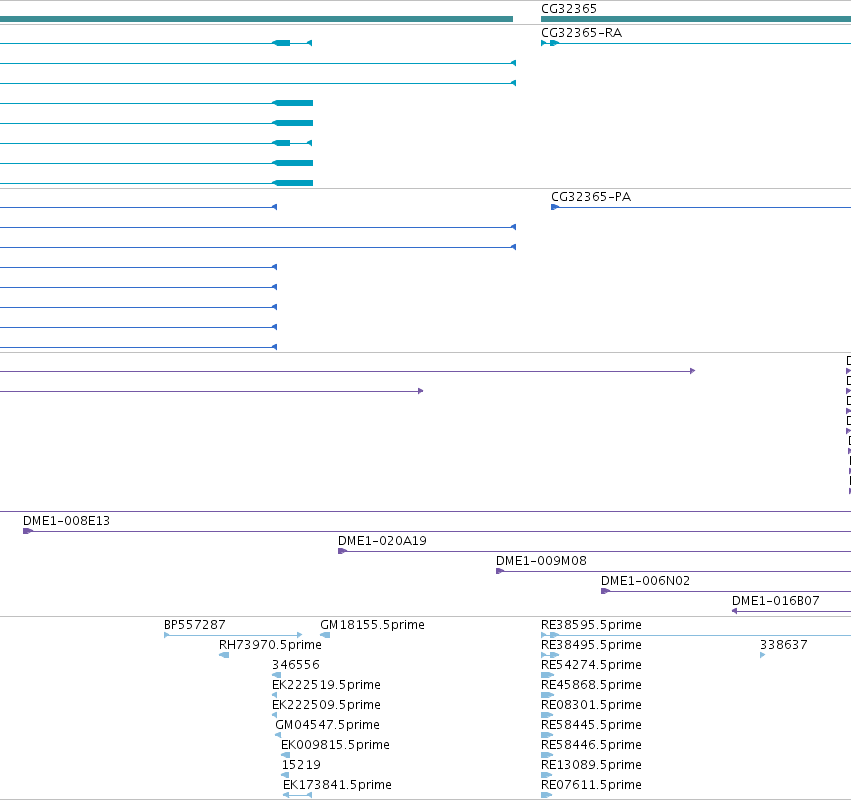Click the RH73970.5prime feature glyph
851x800 pixels.
[x=224, y=656]
